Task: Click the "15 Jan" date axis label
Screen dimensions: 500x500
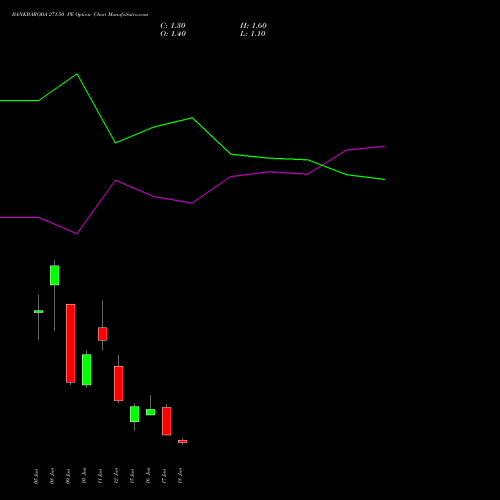Action: [132, 476]
